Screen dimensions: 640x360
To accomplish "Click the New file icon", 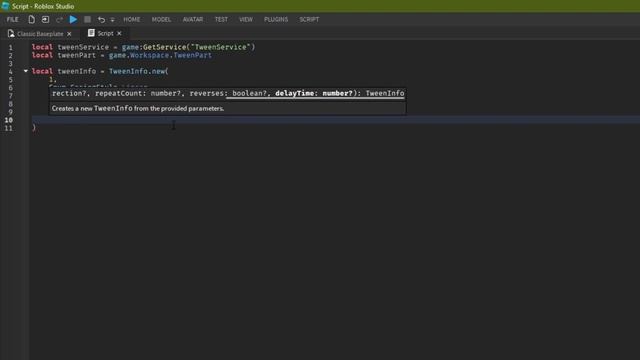I will tap(31, 19).
